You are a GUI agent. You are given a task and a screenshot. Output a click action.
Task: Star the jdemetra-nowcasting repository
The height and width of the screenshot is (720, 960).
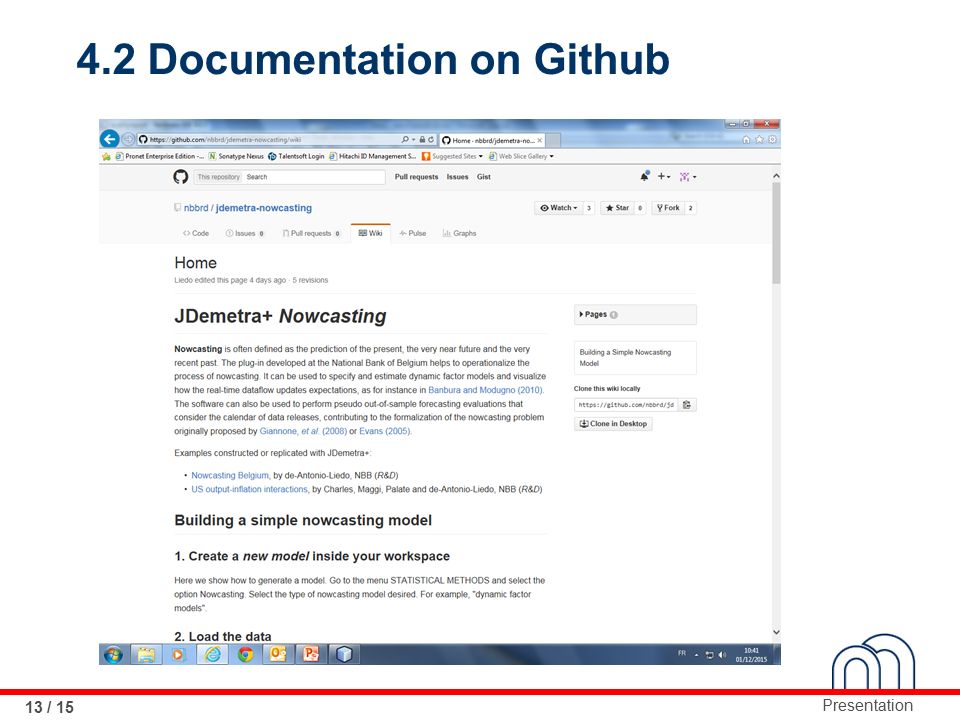coord(617,208)
